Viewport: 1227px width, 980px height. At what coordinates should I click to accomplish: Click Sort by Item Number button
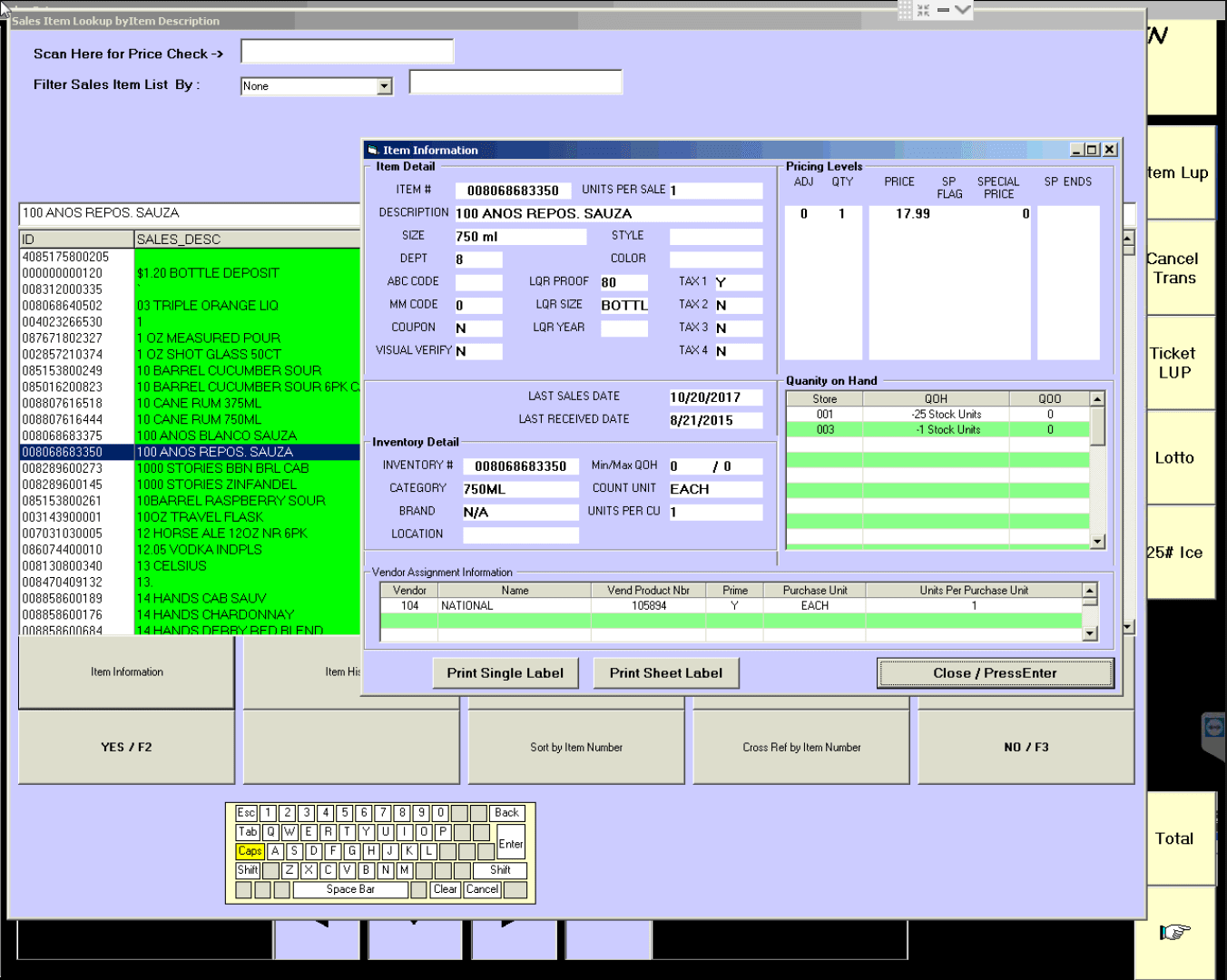[x=576, y=747]
